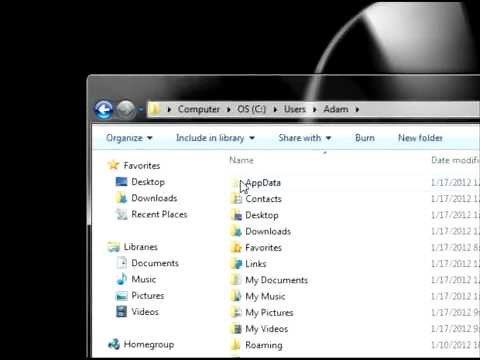Open the Music library
Screen dimensions: 480x360
pos(144,279)
